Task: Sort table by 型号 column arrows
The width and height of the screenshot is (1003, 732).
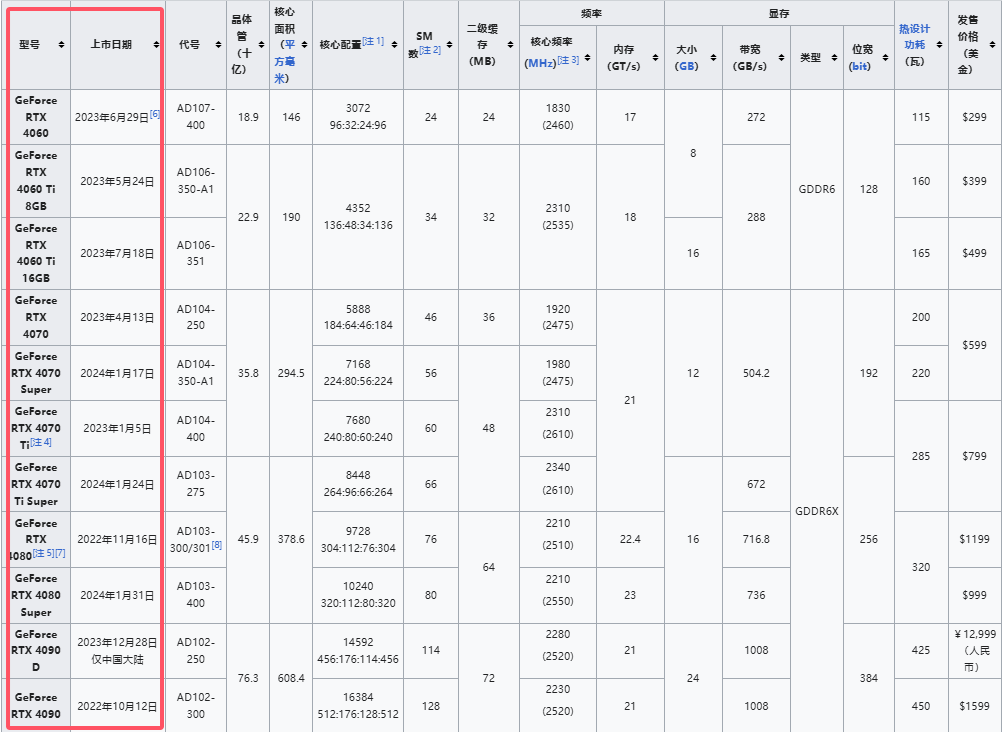Action: tap(62, 45)
